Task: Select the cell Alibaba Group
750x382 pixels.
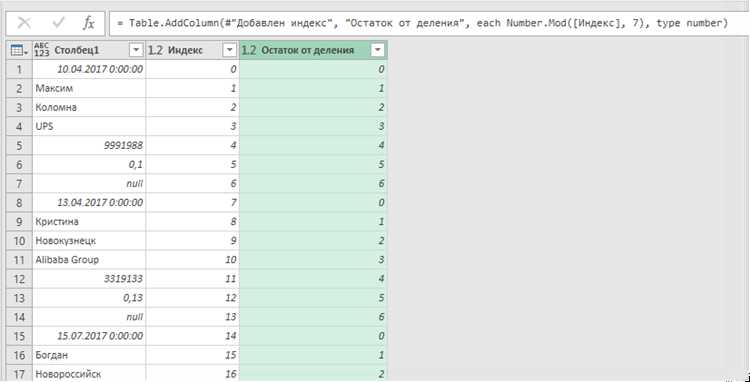Action: click(x=89, y=260)
